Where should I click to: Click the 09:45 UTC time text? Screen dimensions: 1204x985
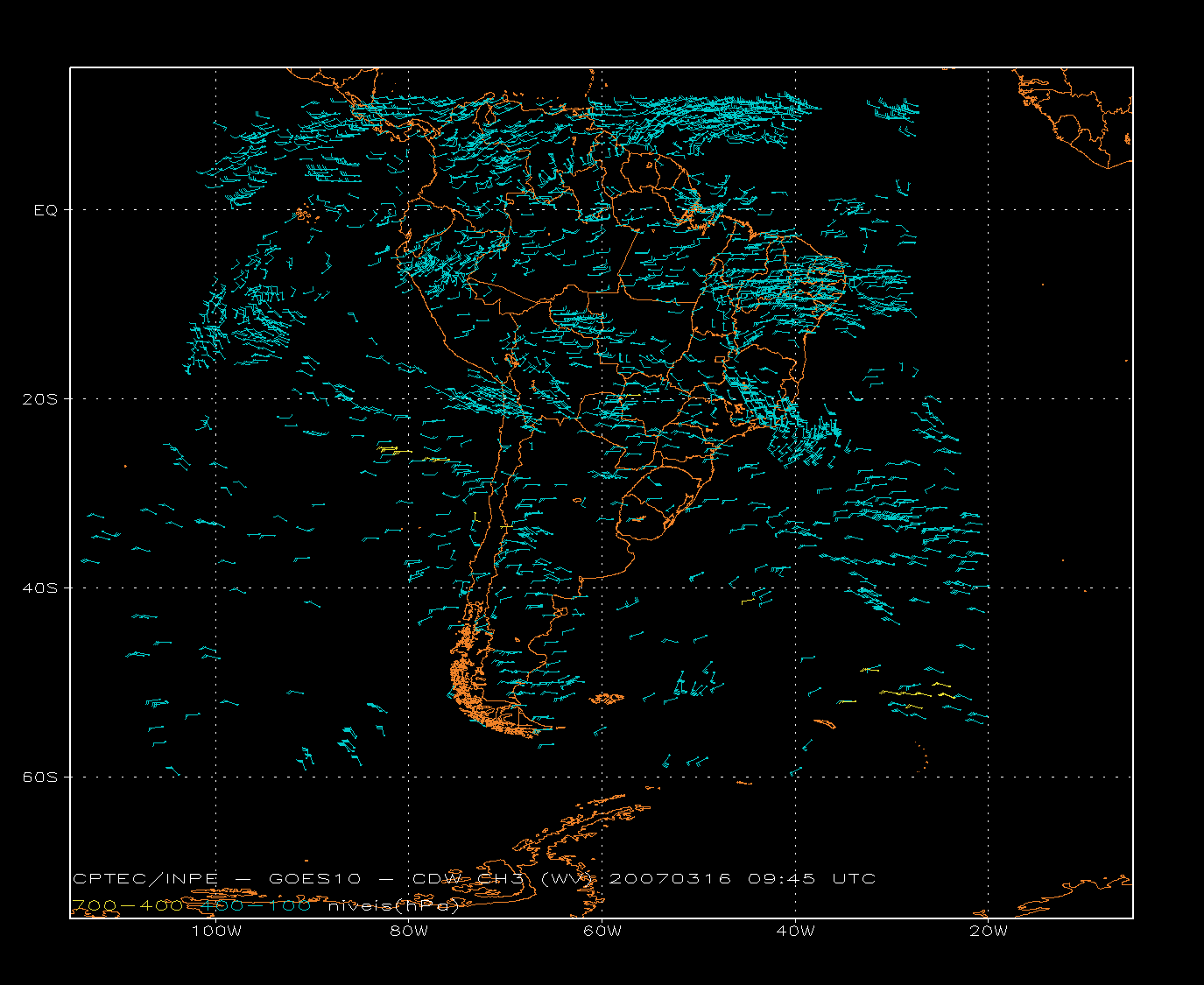pyautogui.click(x=813, y=878)
